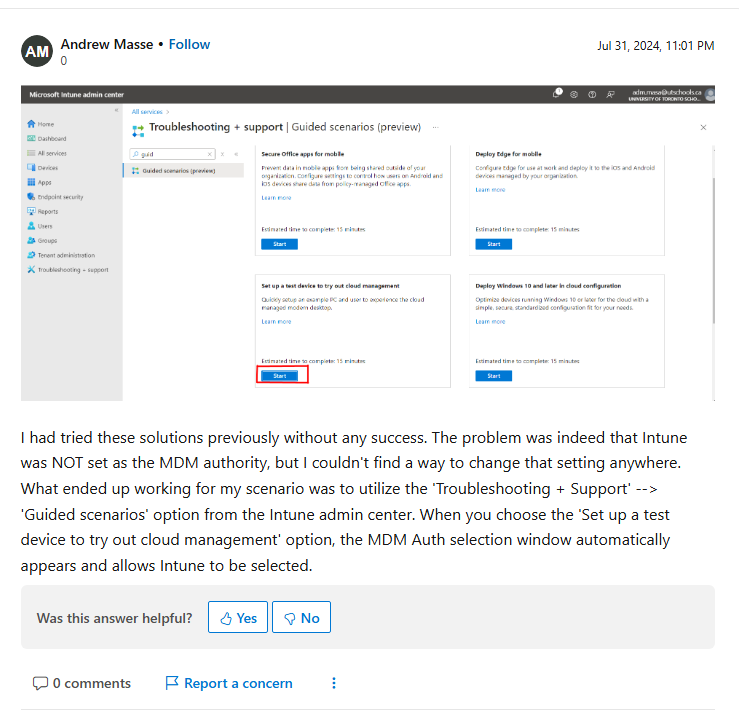Click the Jul 31, 2024 timestamp
The width and height of the screenshot is (739, 713).
(x=655, y=46)
